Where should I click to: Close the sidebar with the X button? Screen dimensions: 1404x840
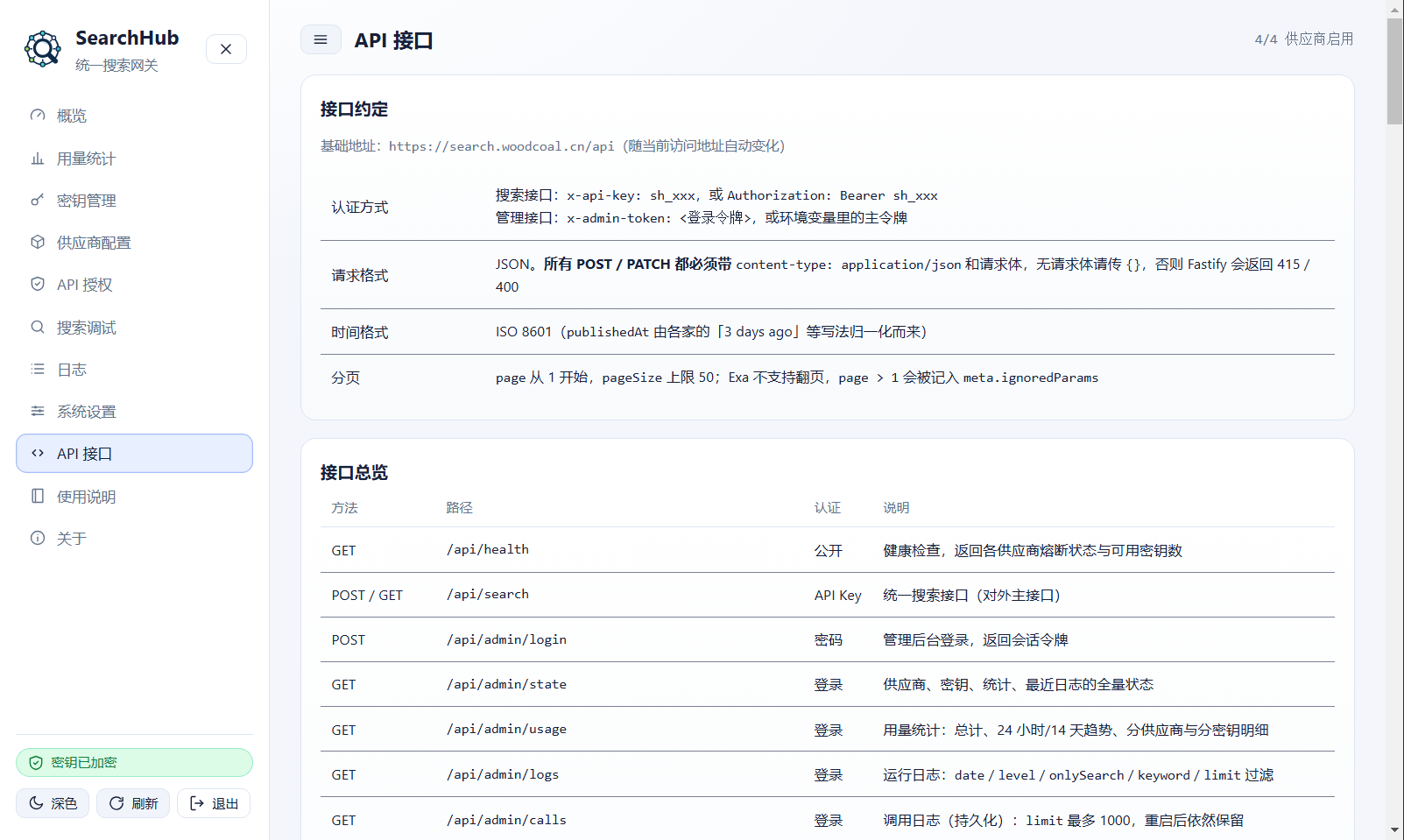[226, 49]
